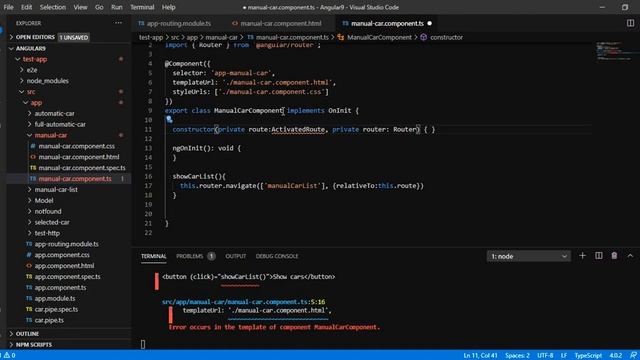Collapse the src folder

click(31, 92)
